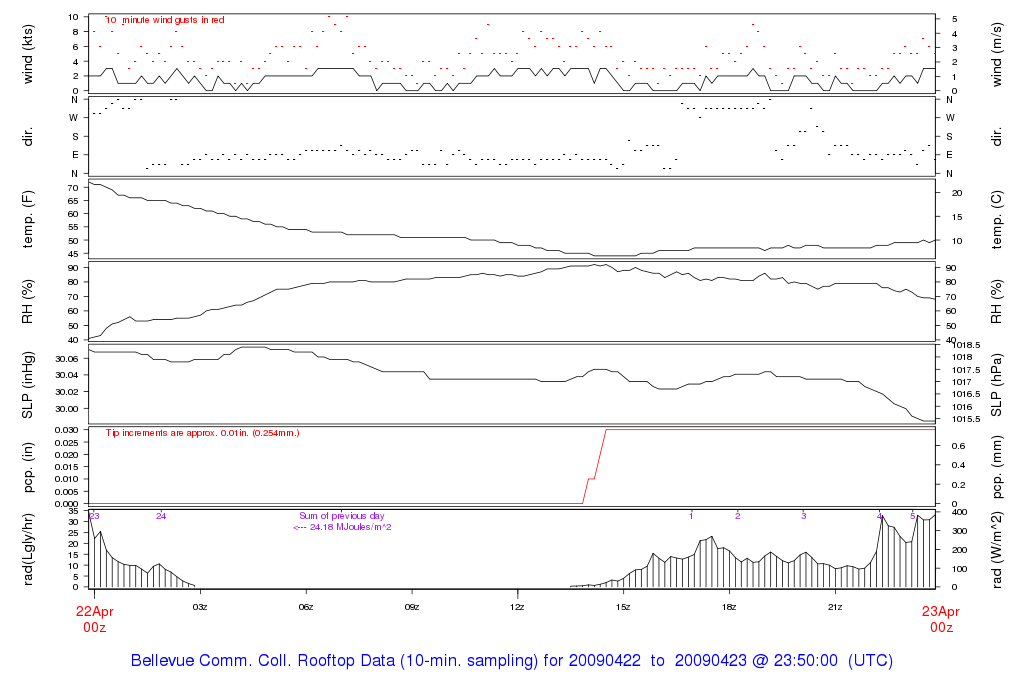The height and width of the screenshot is (700, 1024).
Task: Click the blue Bellevue Comm. Coll. Rooftop Data caption
Action: (511, 660)
